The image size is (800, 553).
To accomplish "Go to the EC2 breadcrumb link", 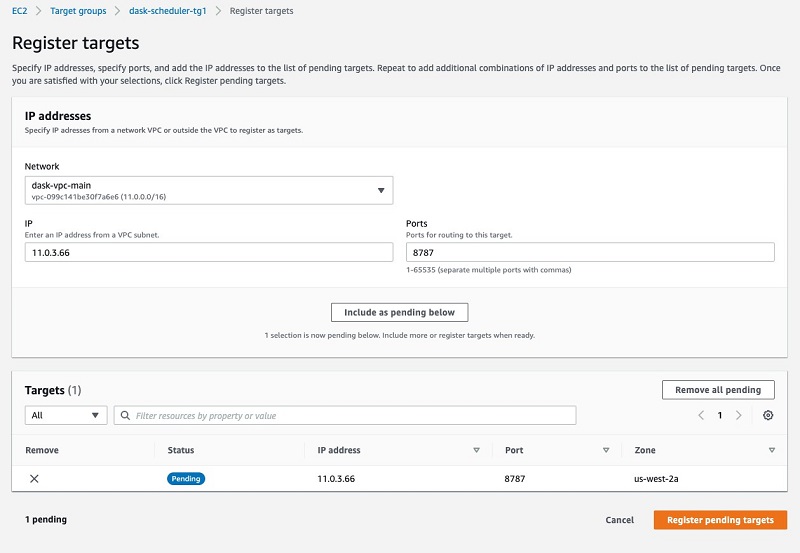I will pyautogui.click(x=19, y=11).
